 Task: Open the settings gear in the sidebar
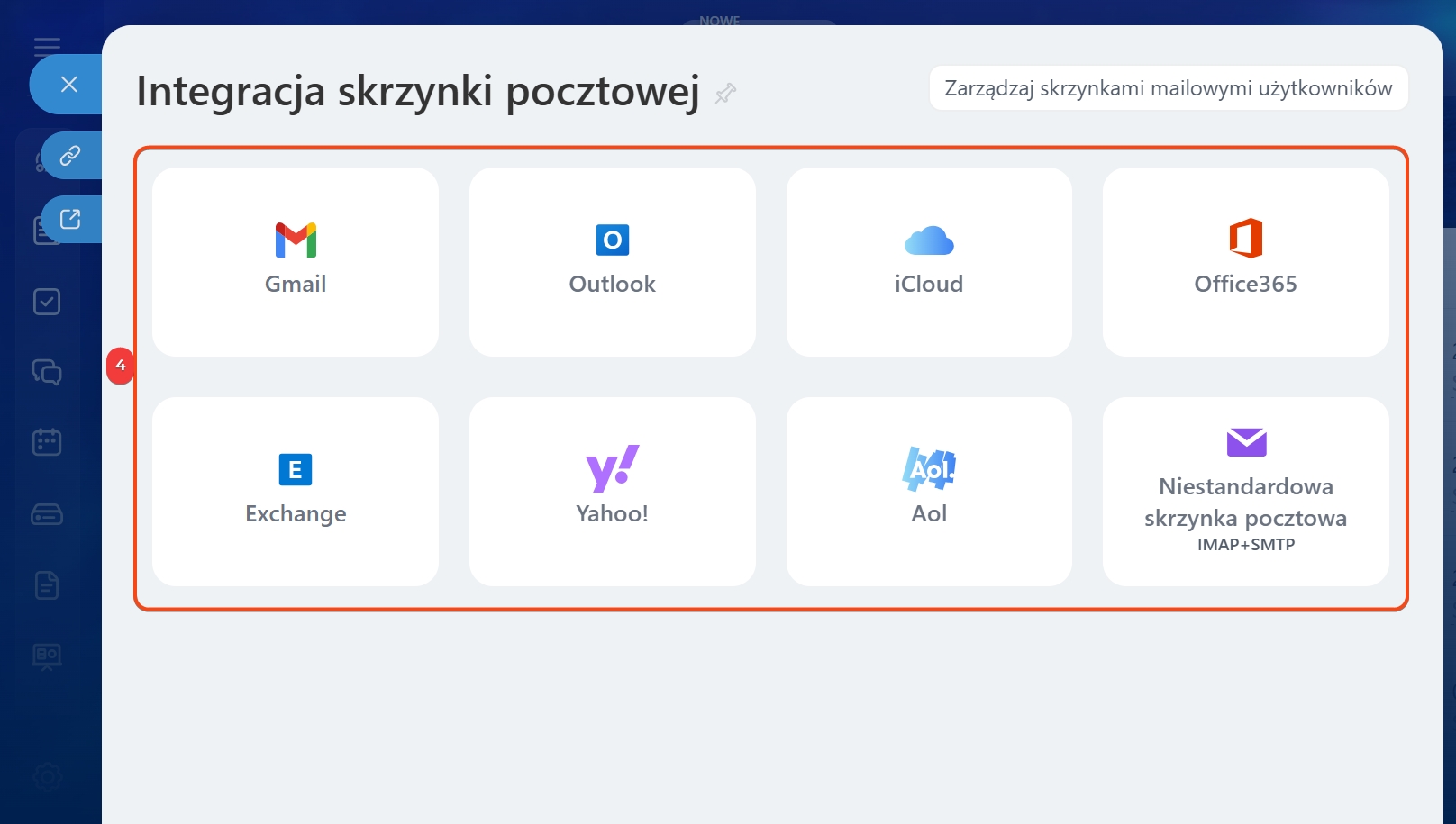pyautogui.click(x=47, y=776)
